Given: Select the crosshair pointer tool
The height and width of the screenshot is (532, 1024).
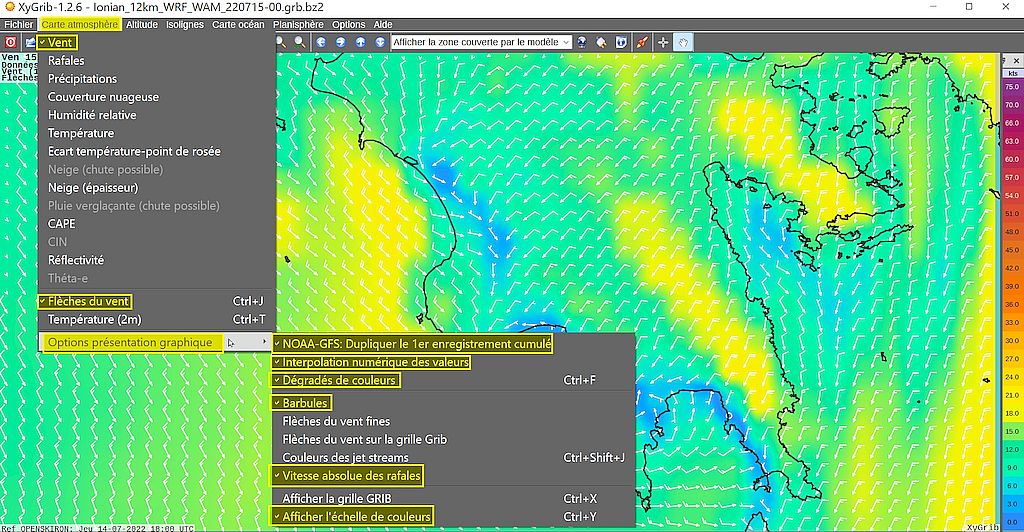Looking at the screenshot, I should pyautogui.click(x=663, y=43).
